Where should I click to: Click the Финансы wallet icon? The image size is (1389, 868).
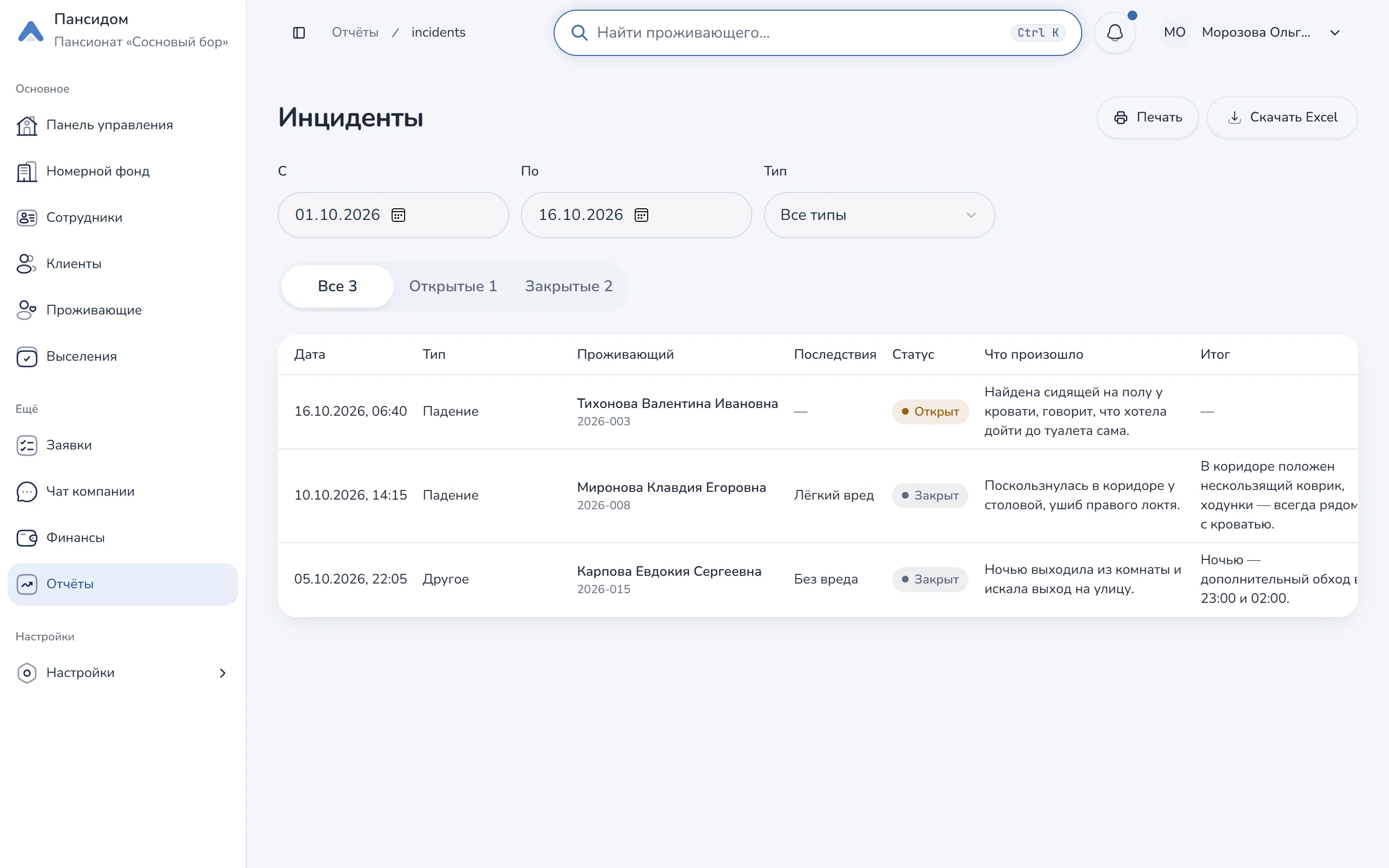27,538
